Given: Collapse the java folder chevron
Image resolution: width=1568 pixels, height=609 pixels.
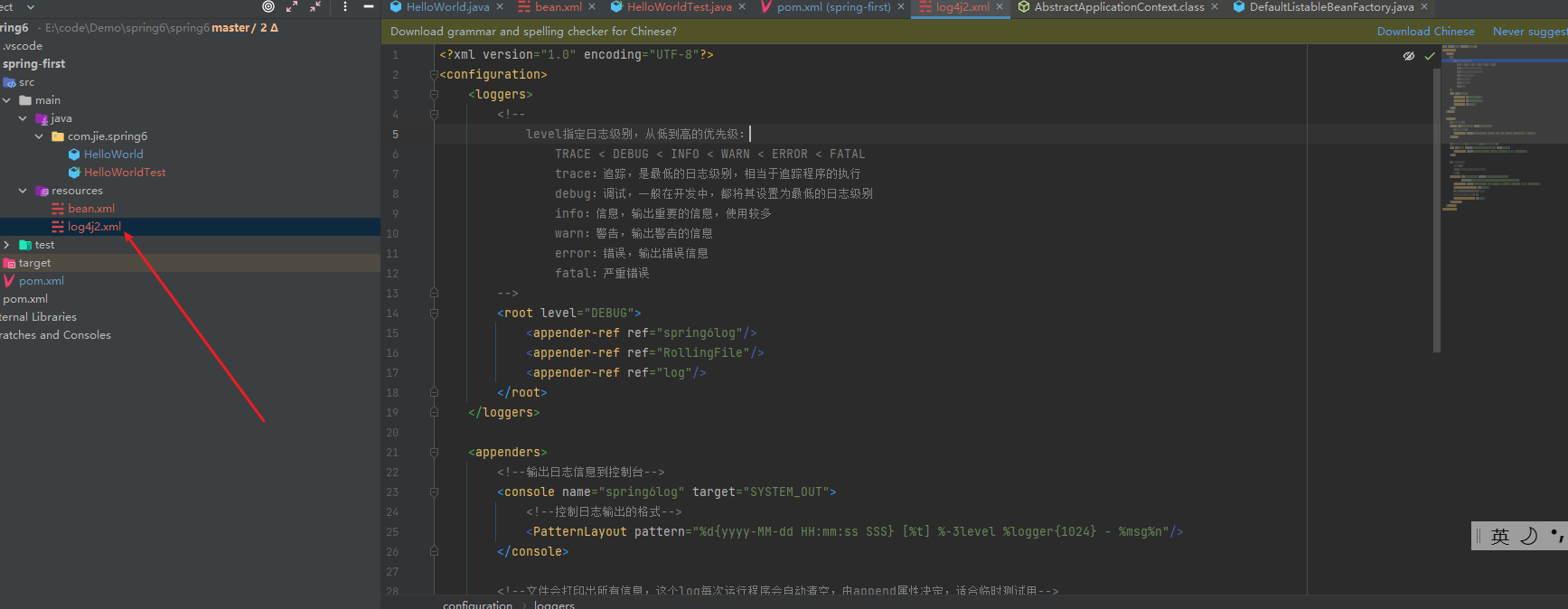Looking at the screenshot, I should click(23, 118).
